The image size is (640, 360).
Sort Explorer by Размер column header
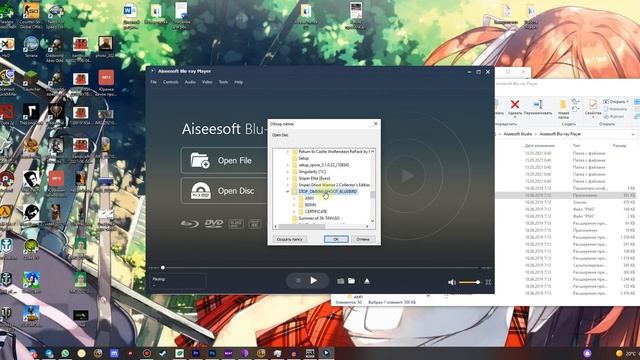point(619,146)
